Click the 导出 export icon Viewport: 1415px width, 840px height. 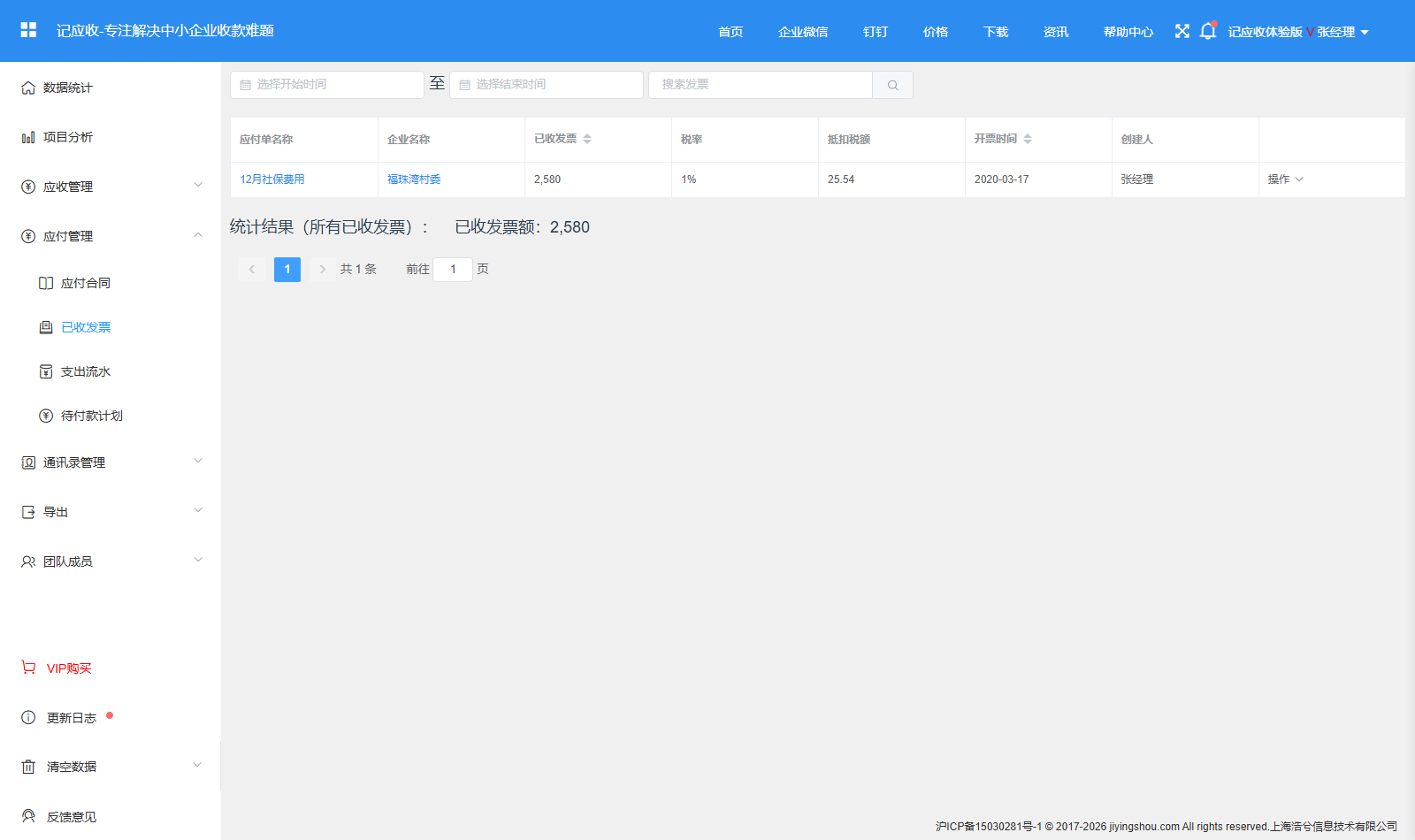coord(28,512)
